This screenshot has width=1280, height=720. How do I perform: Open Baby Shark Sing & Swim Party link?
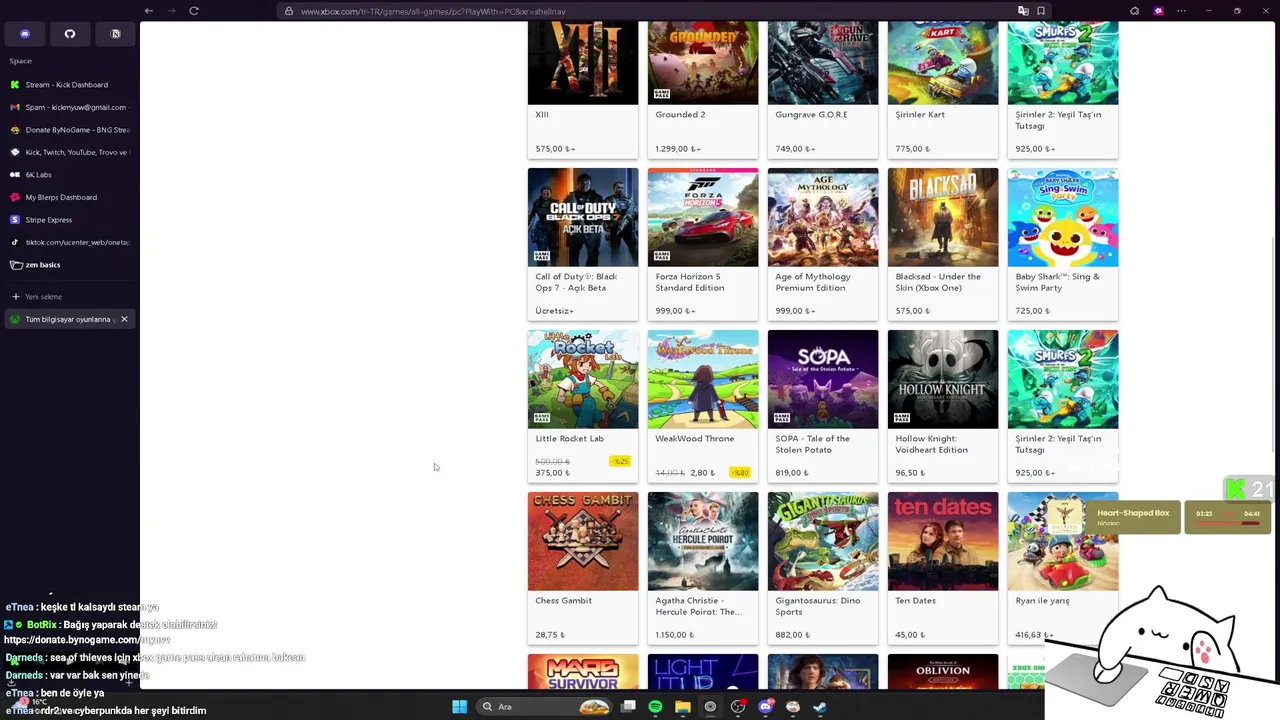click(1057, 282)
